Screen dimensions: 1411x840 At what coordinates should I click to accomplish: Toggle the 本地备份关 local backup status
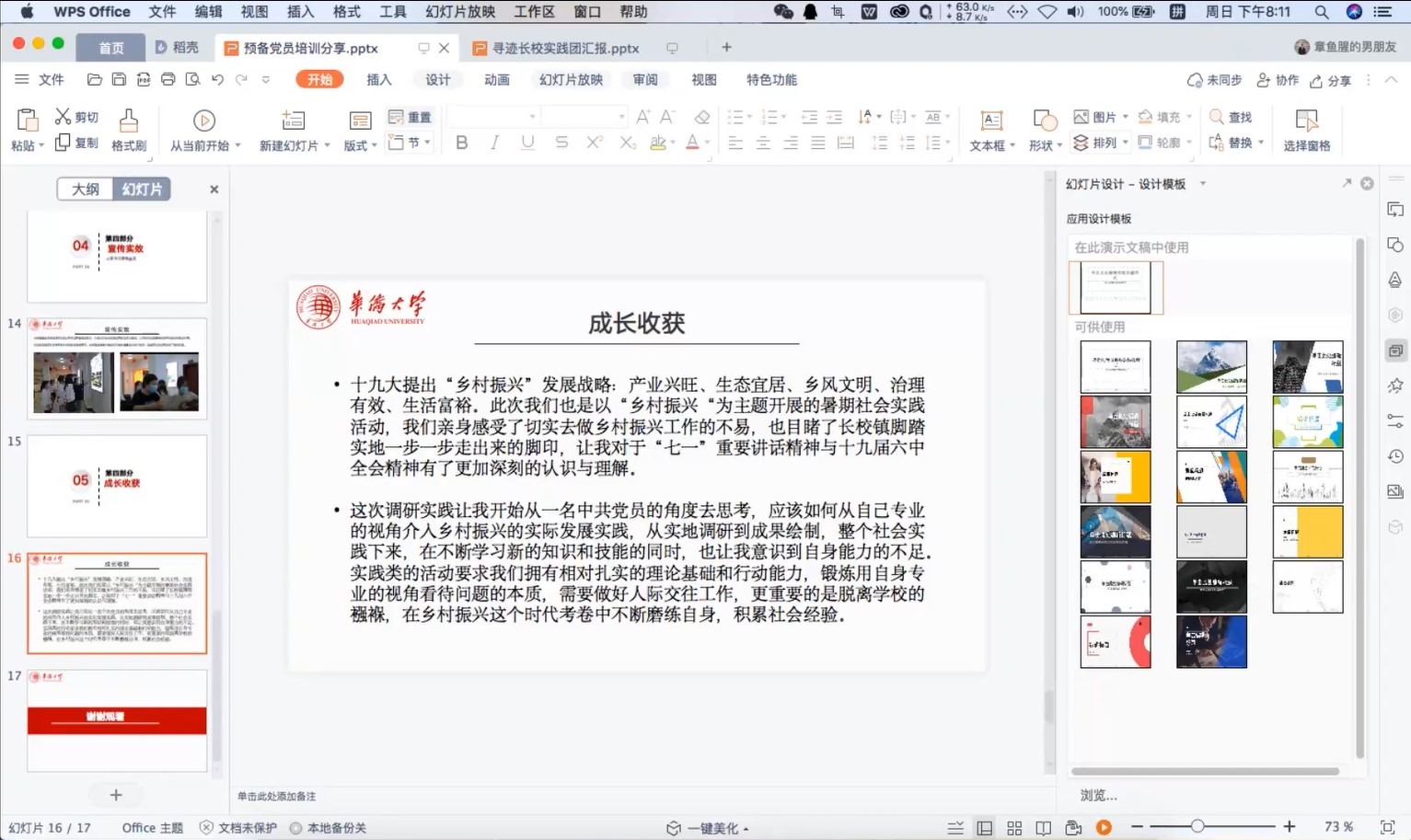pos(329,828)
